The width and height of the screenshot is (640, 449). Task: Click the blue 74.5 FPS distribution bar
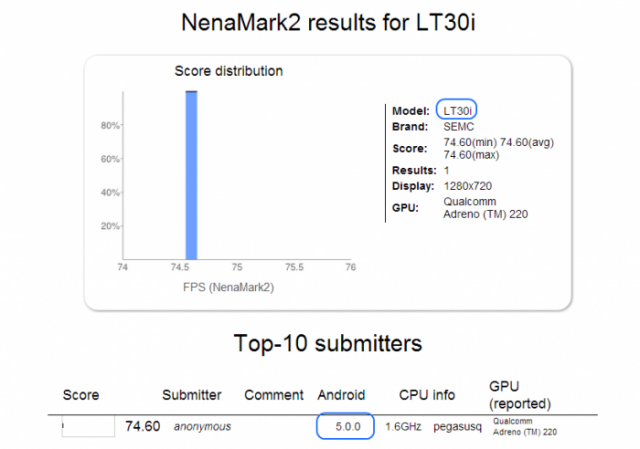pyautogui.click(x=191, y=175)
